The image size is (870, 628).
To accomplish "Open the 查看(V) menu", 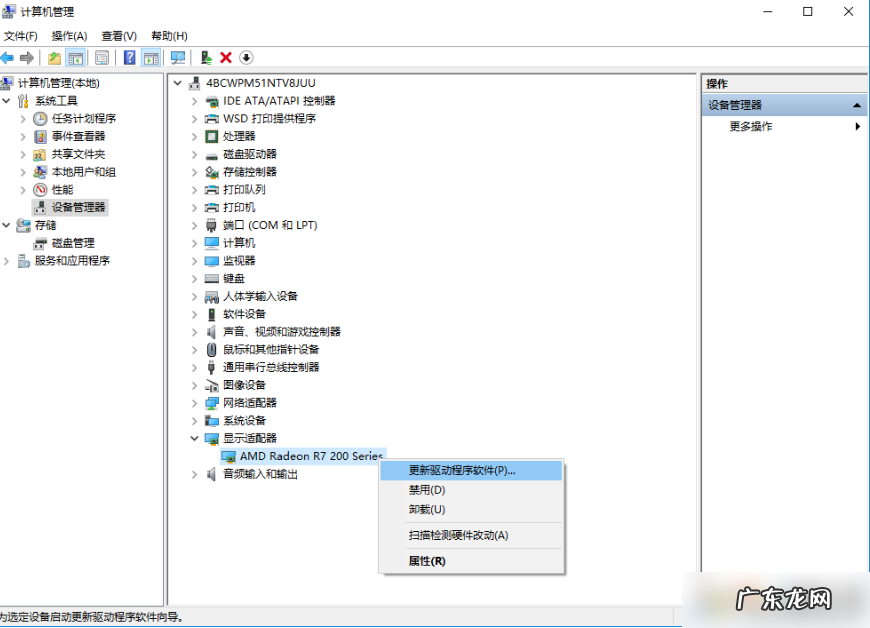I will click(x=118, y=34).
